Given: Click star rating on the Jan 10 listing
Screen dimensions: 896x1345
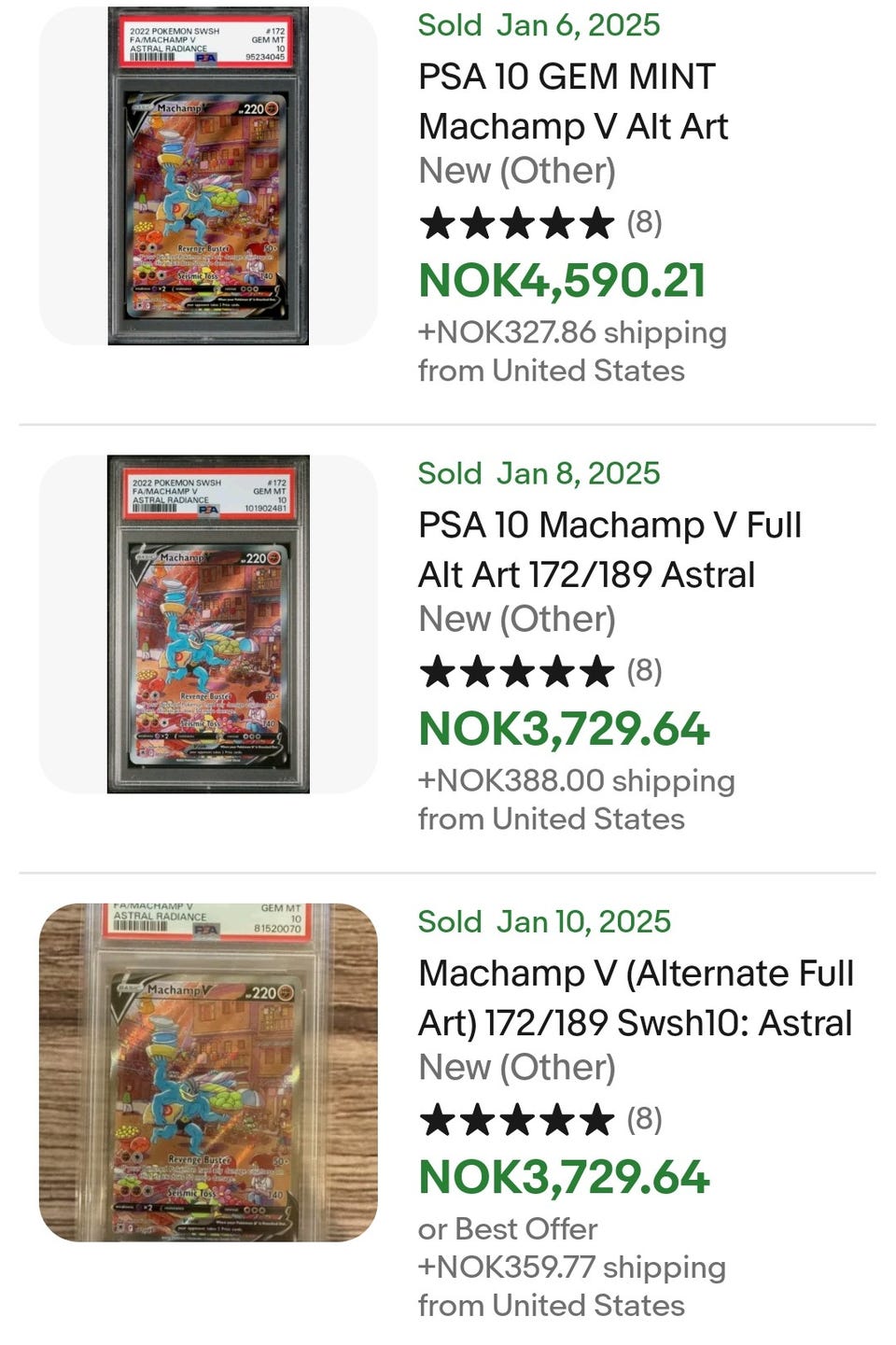Looking at the screenshot, I should [517, 1120].
